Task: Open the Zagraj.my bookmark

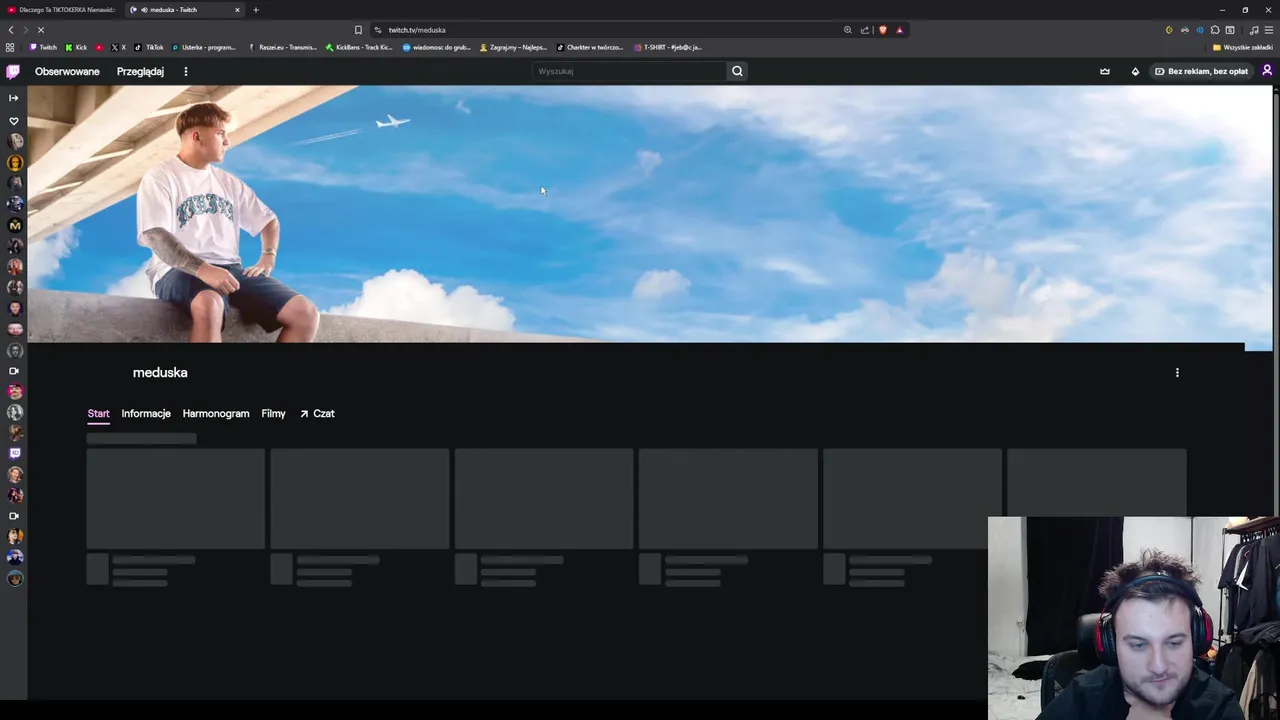Action: (513, 47)
